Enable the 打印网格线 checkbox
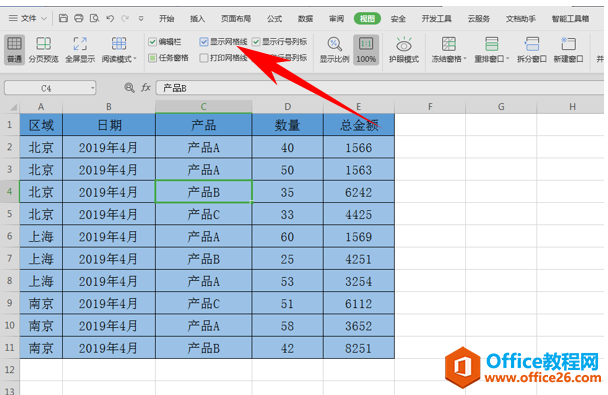608x395 pixels. pyautogui.click(x=204, y=58)
